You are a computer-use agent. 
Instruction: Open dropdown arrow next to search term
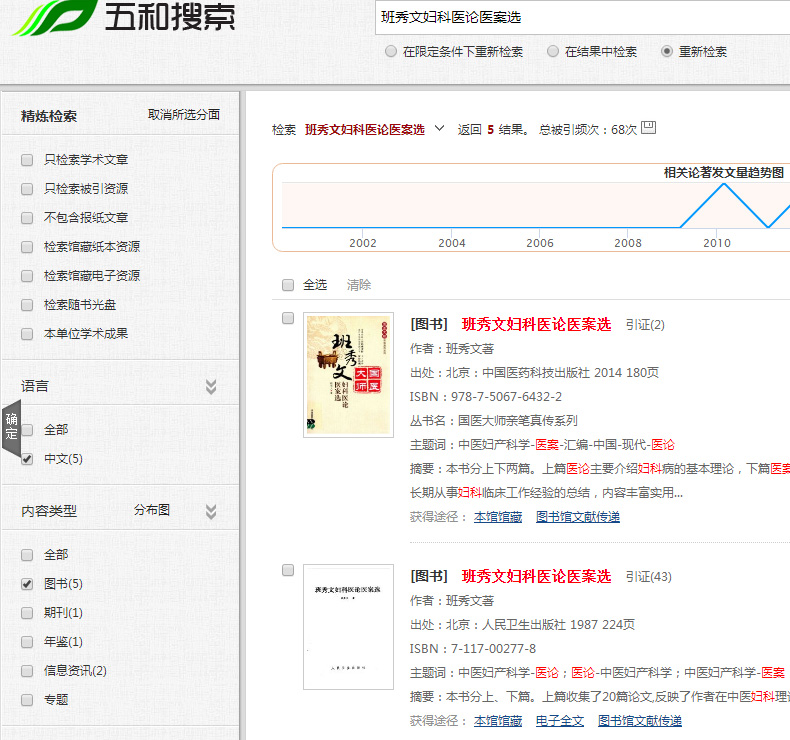(x=439, y=129)
